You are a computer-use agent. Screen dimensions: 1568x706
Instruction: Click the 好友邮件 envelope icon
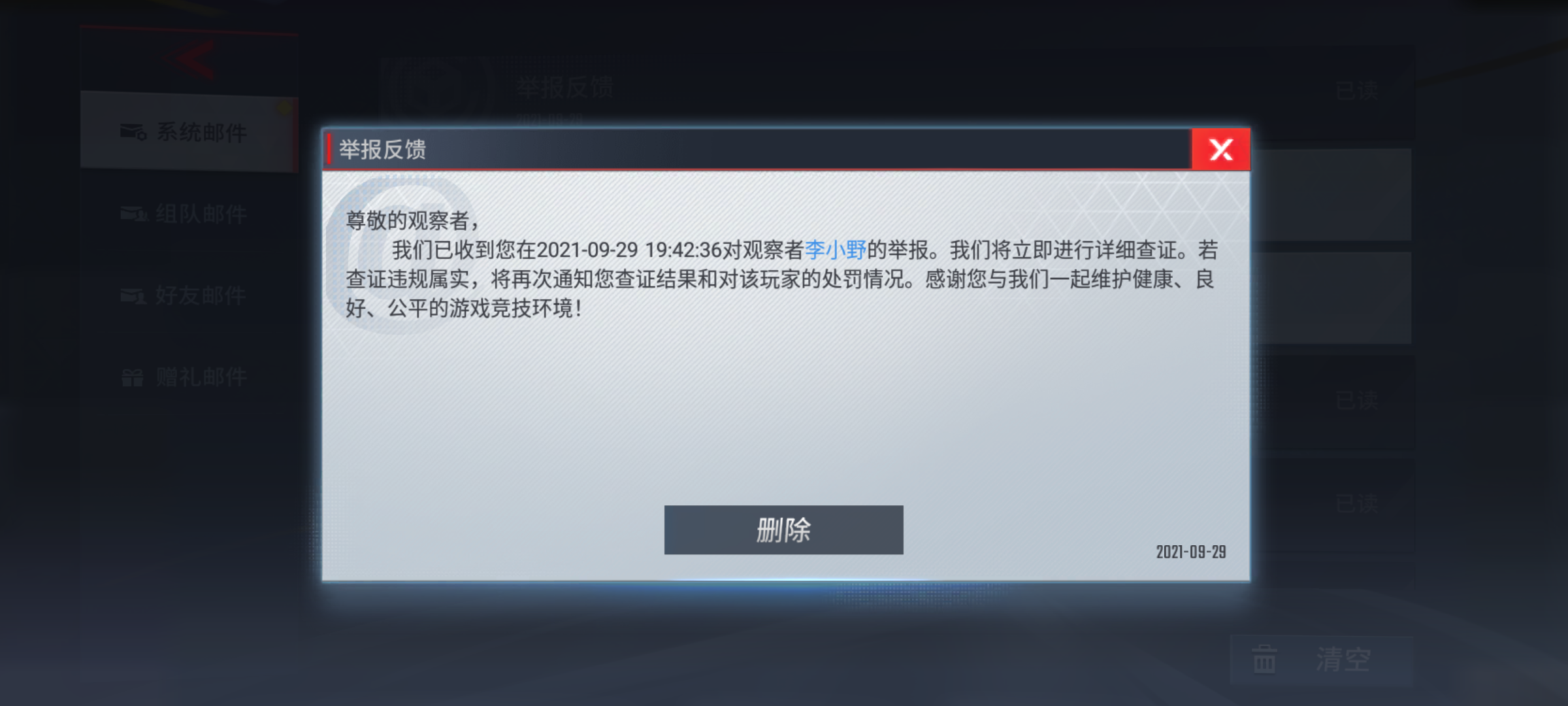(133, 296)
